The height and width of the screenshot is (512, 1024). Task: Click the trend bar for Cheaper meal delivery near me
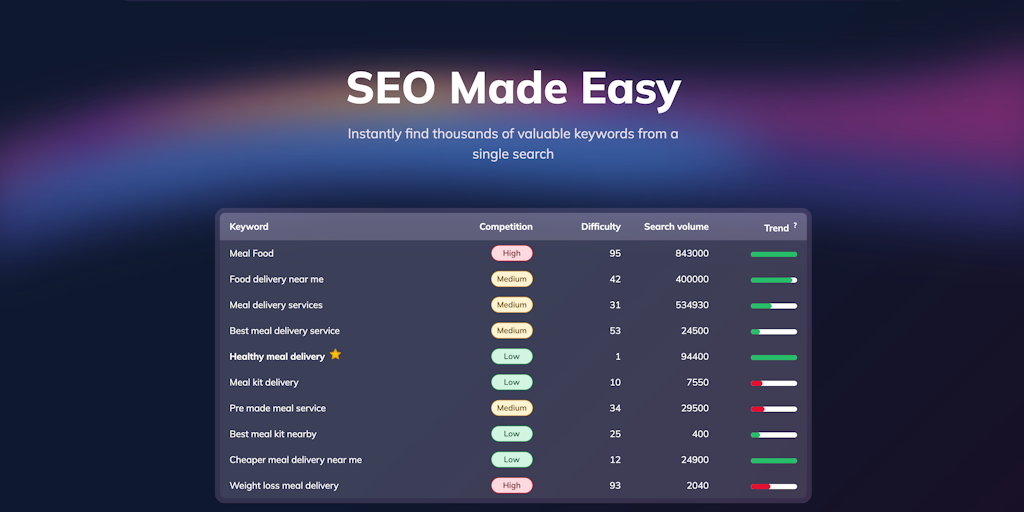point(774,460)
